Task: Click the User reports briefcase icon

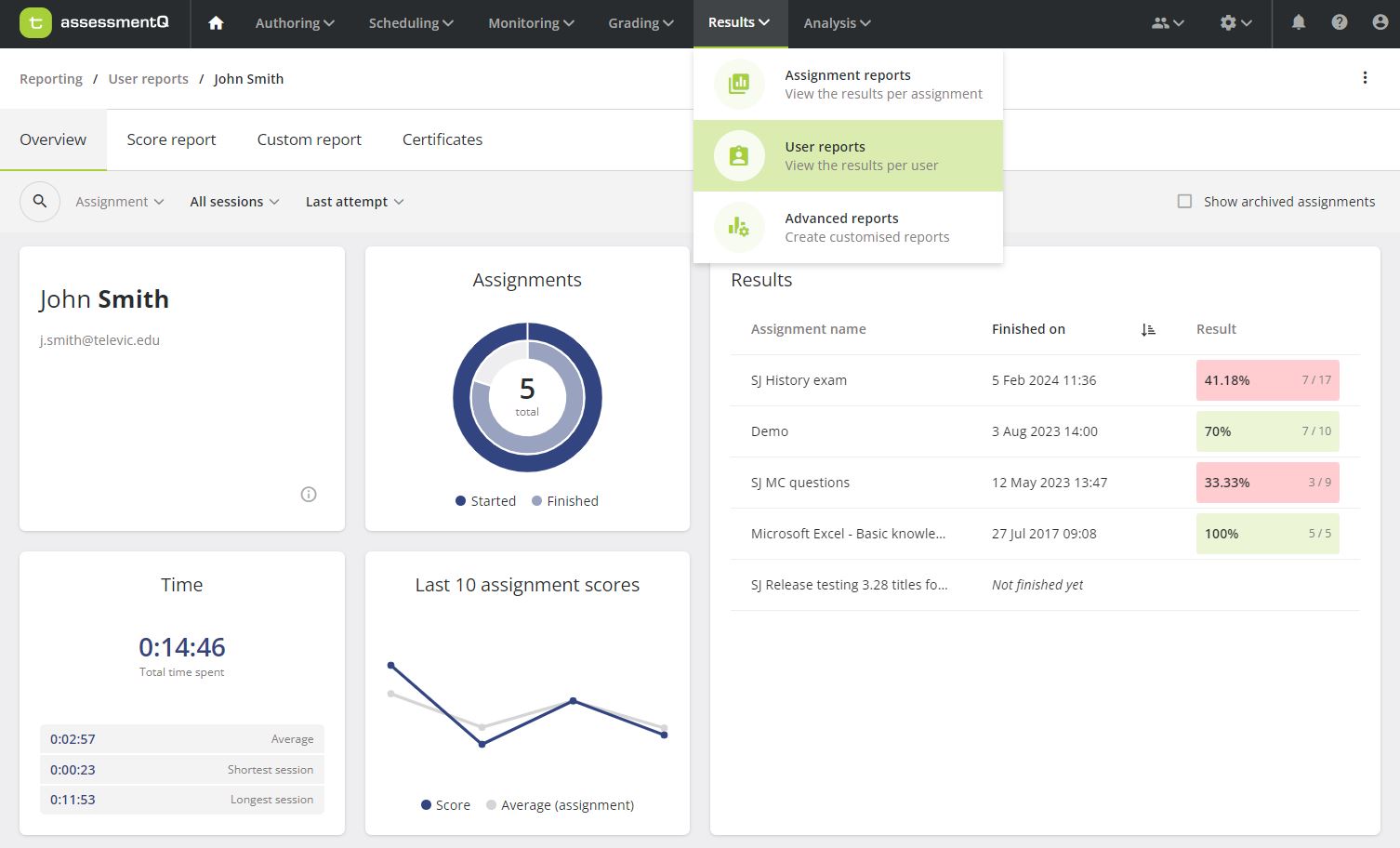Action: (738, 155)
